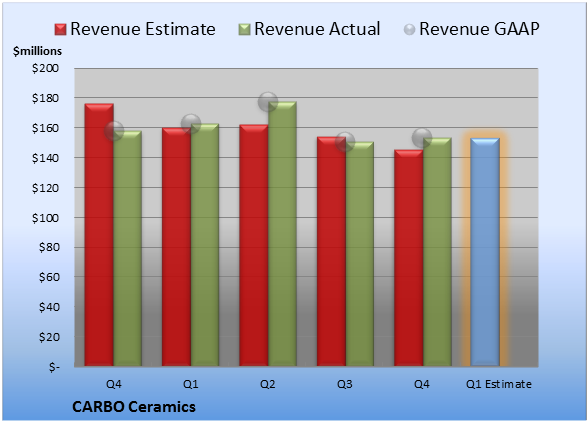Click the Revenue GAAP sphere marker for Q1
This screenshot has width=588, height=422.
(191, 123)
